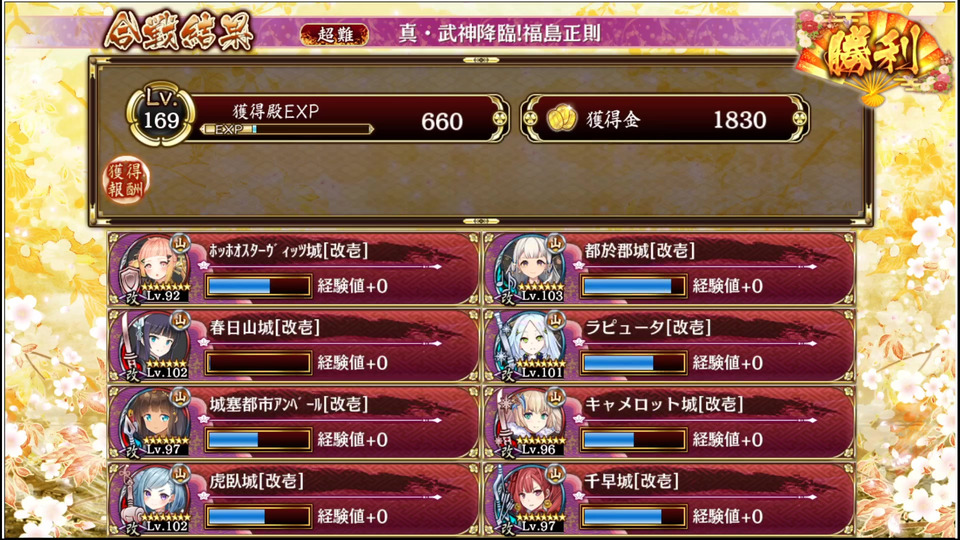960x540 pixels.
Task: Click the 千早城 experience bar
Action: pos(634,516)
